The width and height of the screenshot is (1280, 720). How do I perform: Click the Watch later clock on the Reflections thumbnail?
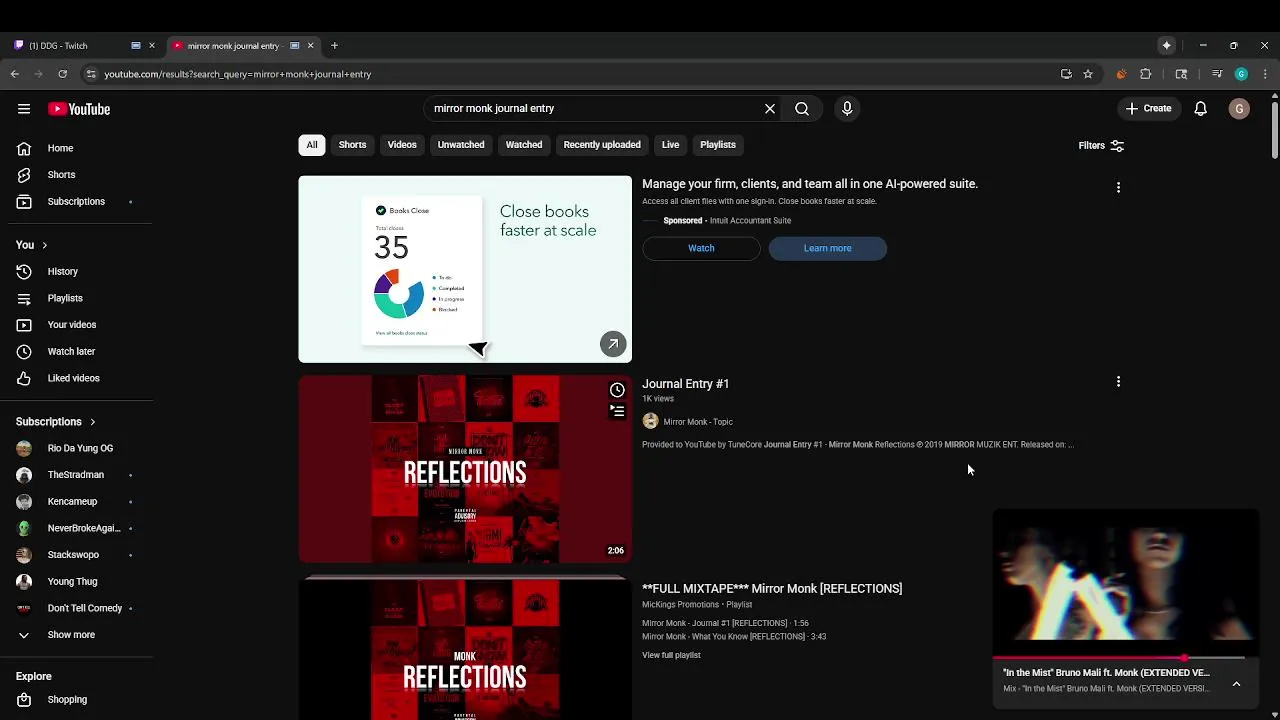pyautogui.click(x=617, y=390)
